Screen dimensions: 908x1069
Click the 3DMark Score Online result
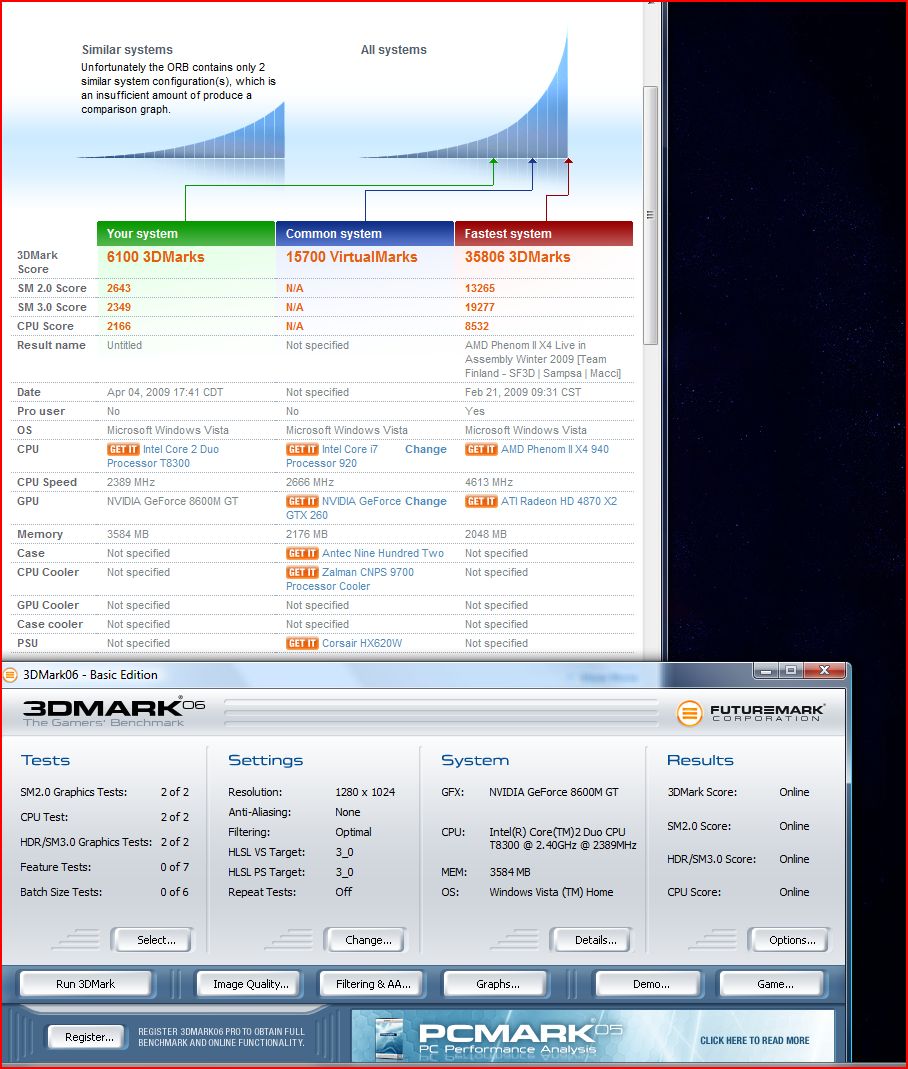click(x=794, y=792)
